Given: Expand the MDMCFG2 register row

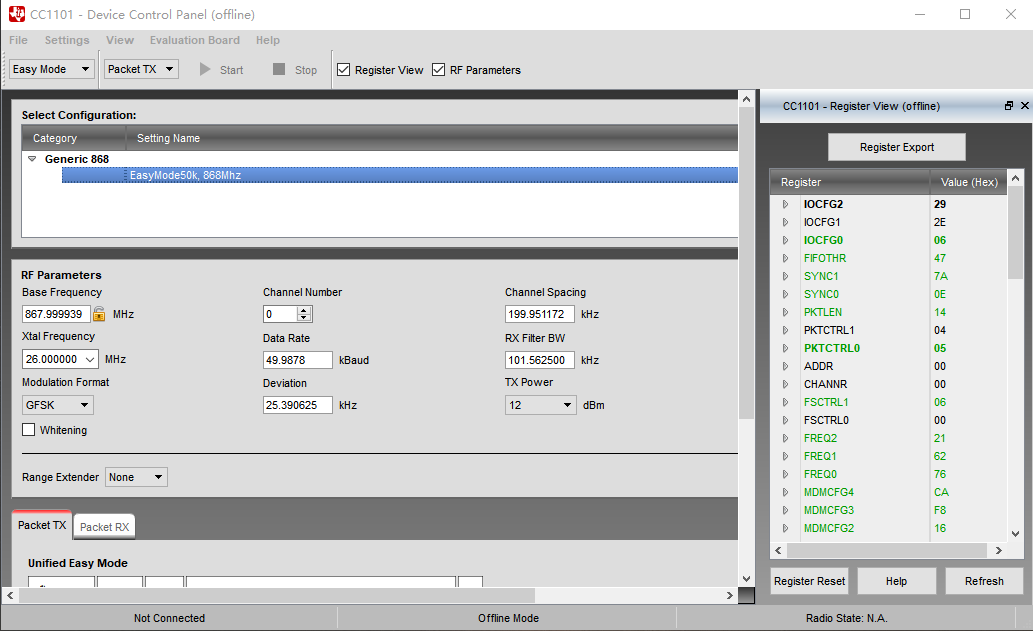Looking at the screenshot, I should (x=785, y=528).
